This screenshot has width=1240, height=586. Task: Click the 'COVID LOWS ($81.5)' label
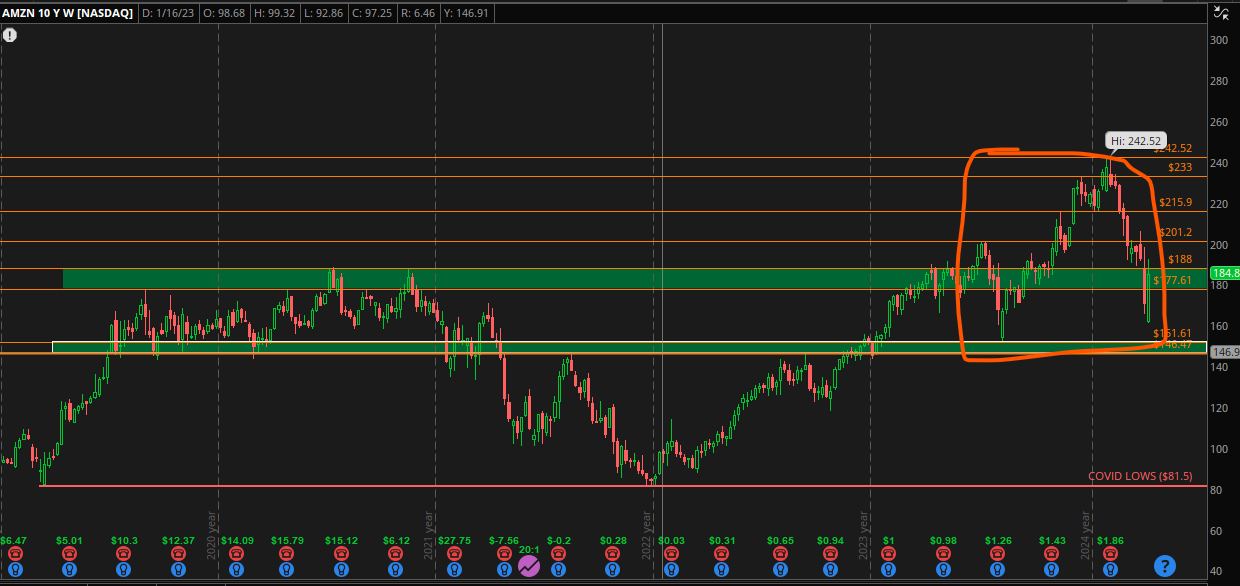point(1140,476)
